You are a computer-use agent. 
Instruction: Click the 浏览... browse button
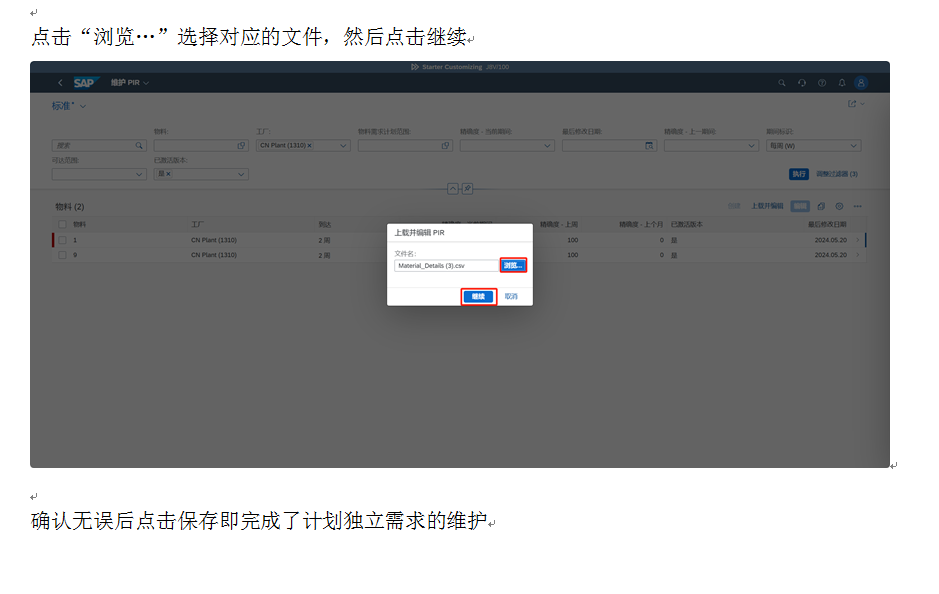[x=512, y=266]
